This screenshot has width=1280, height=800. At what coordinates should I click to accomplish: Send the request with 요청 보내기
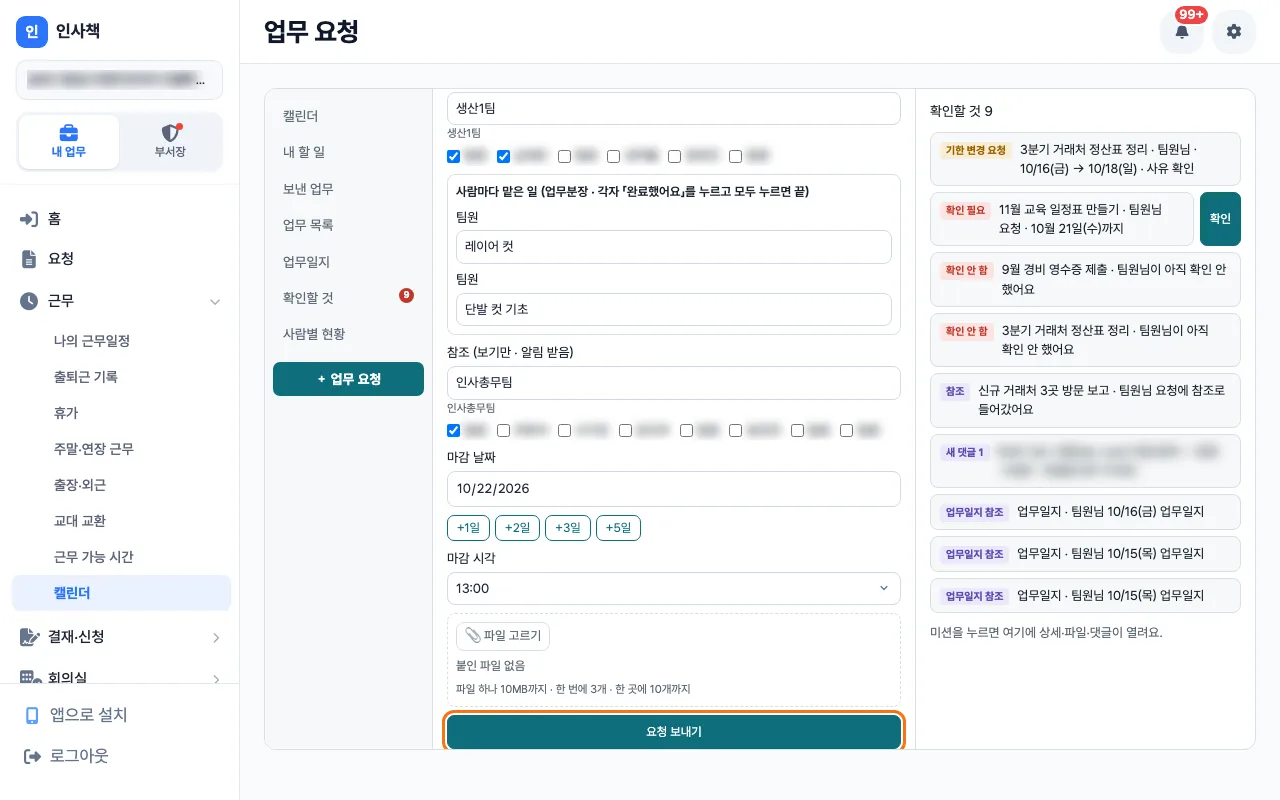coord(674,732)
